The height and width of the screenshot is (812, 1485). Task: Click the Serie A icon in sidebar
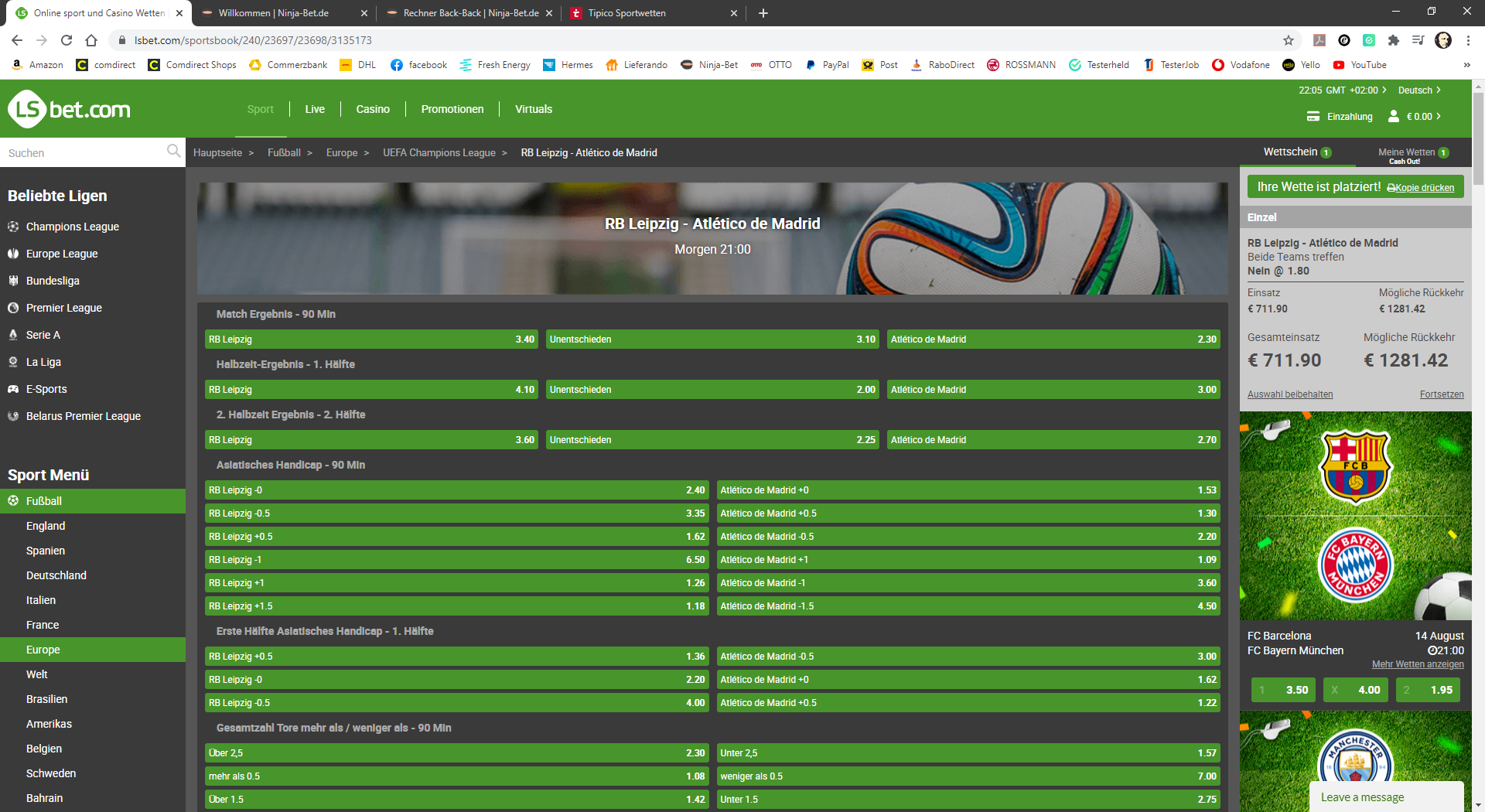(x=13, y=335)
